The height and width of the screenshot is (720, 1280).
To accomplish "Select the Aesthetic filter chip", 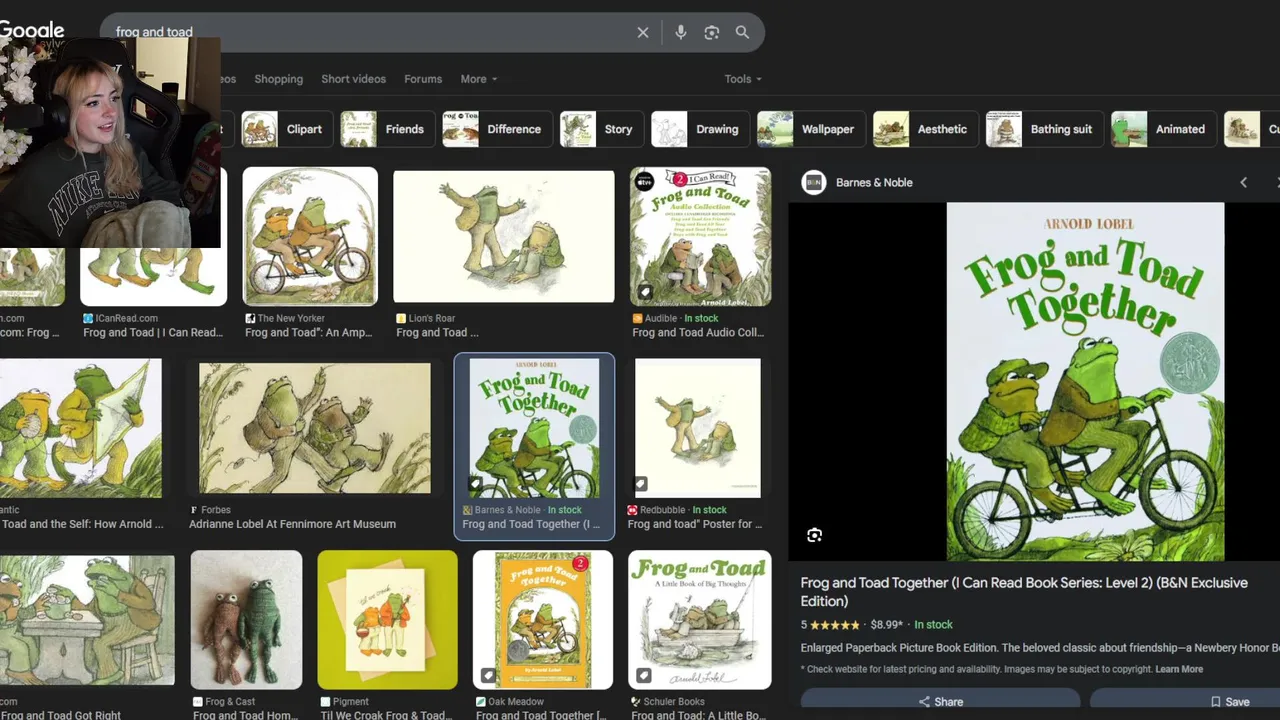I will click(924, 129).
